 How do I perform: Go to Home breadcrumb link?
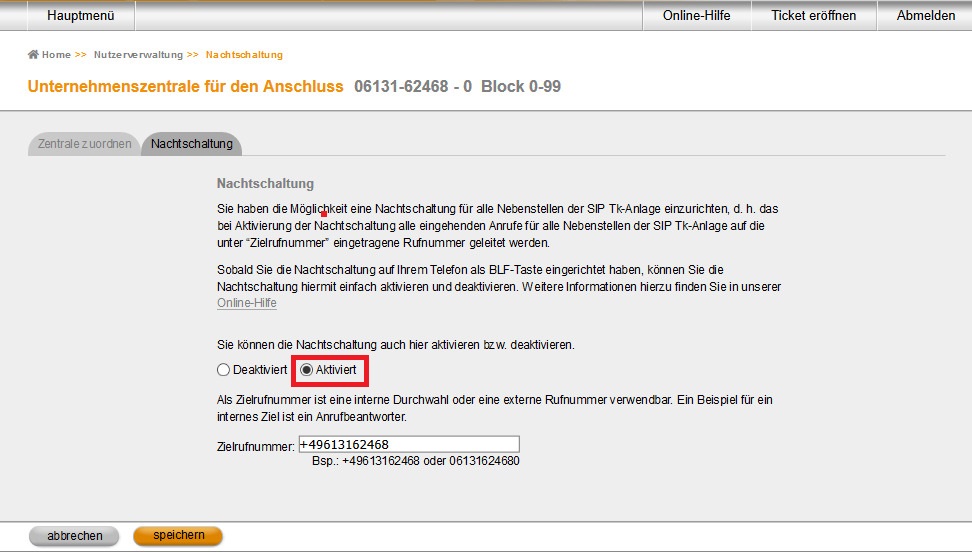56,55
